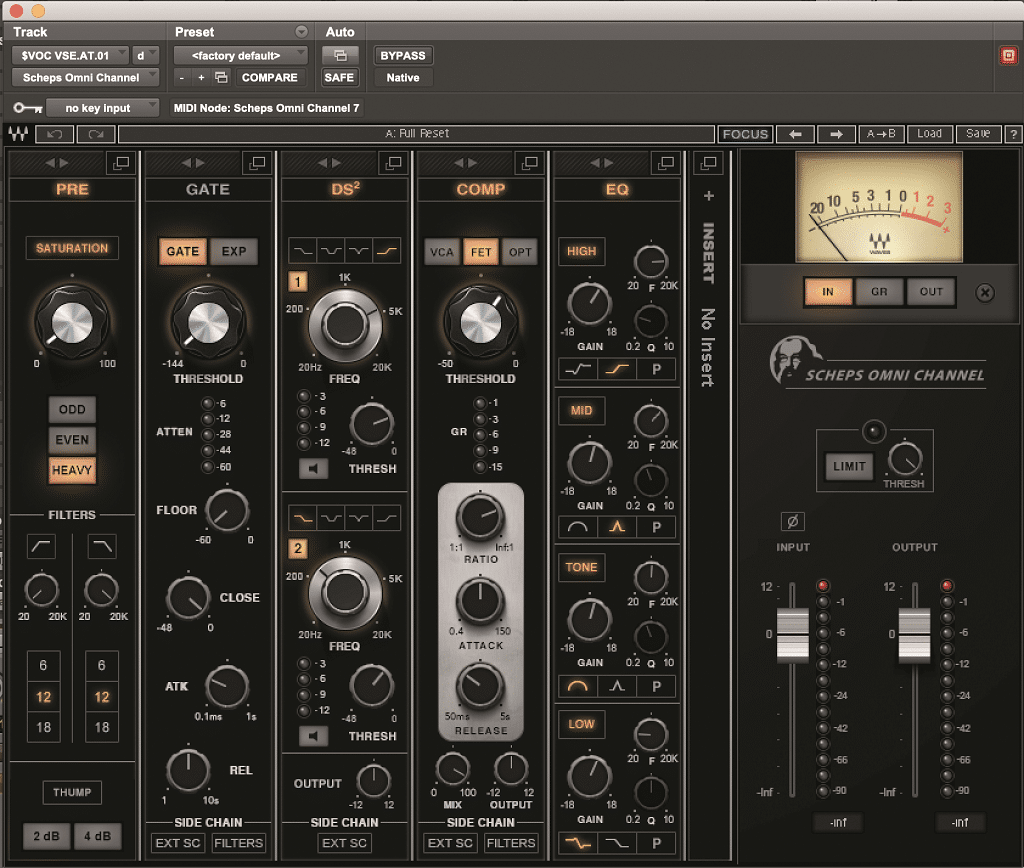Expand the EQ module window icon
The width and height of the screenshot is (1024, 868).
point(666,163)
